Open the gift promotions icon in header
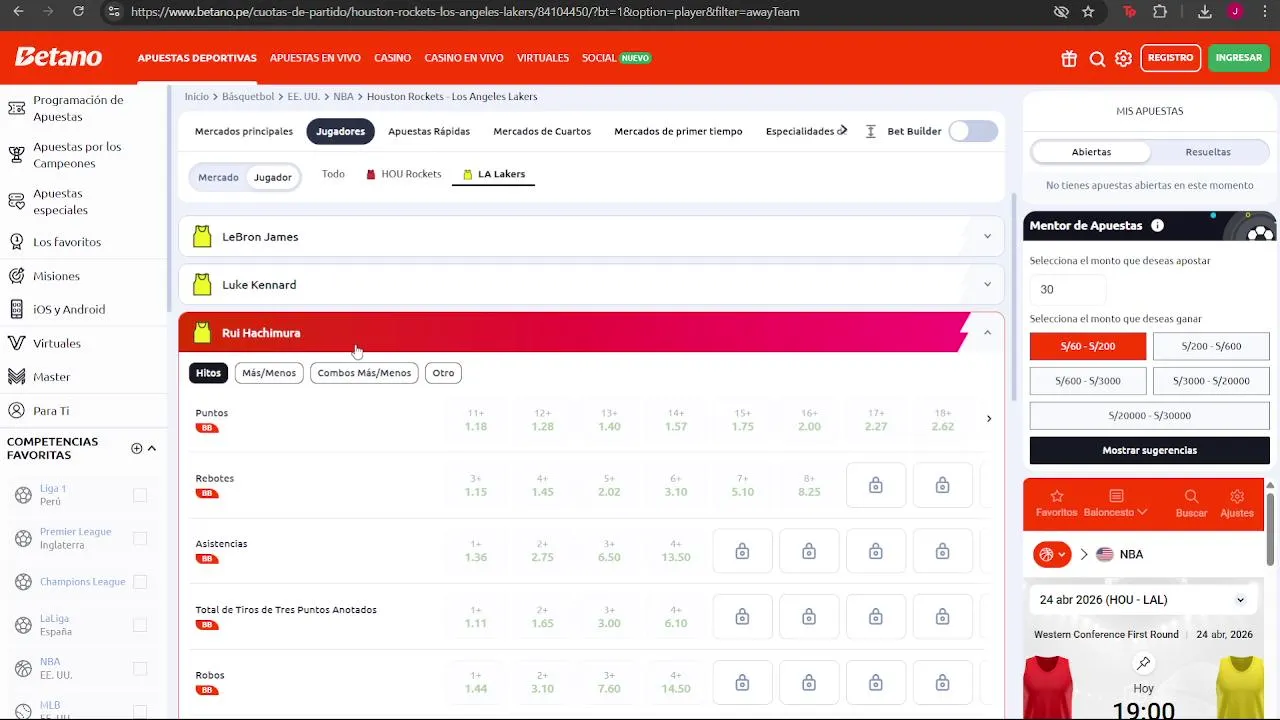The width and height of the screenshot is (1280, 720). pos(1069,59)
